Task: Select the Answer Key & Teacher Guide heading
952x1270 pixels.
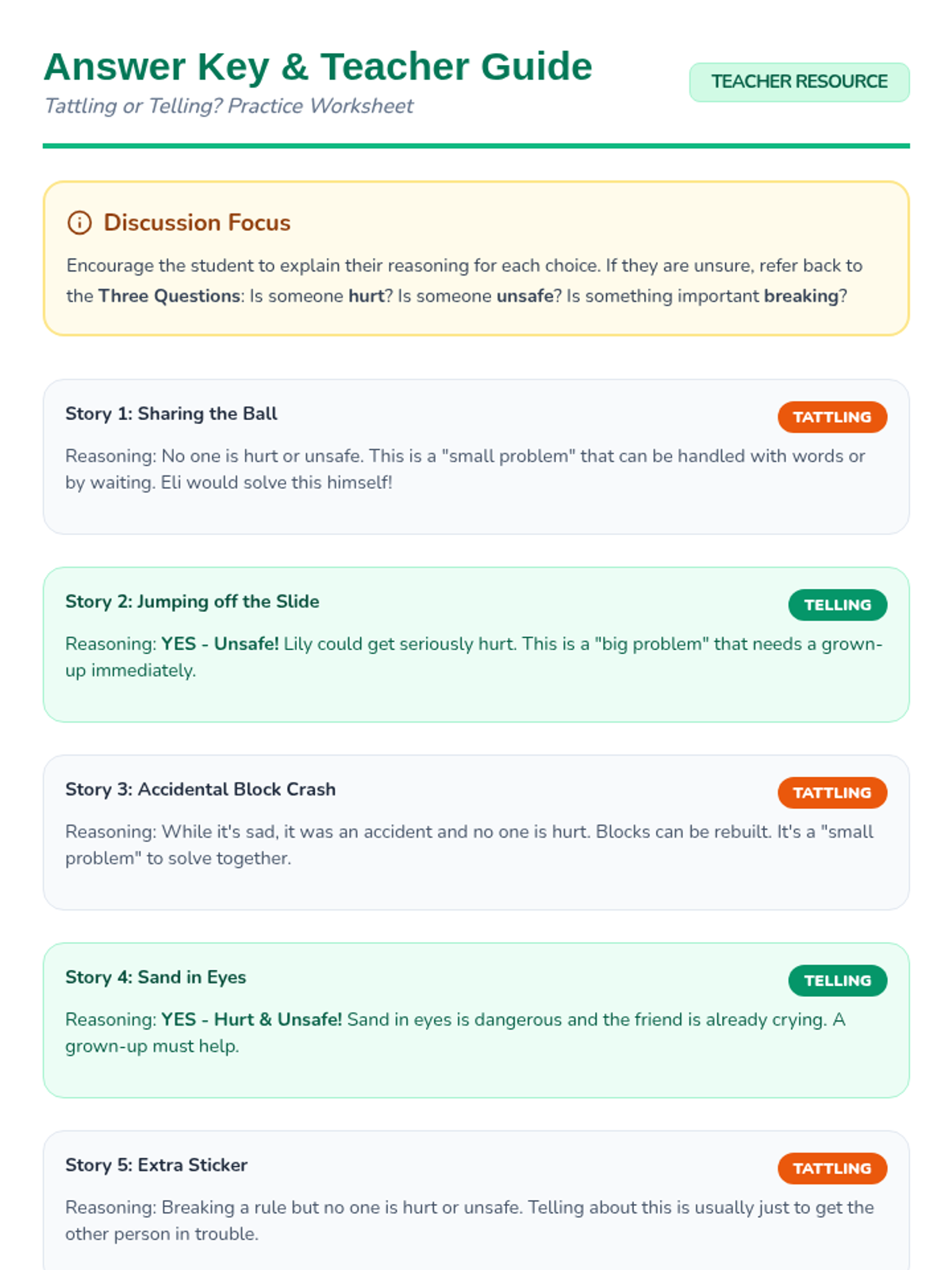Action: [x=317, y=67]
